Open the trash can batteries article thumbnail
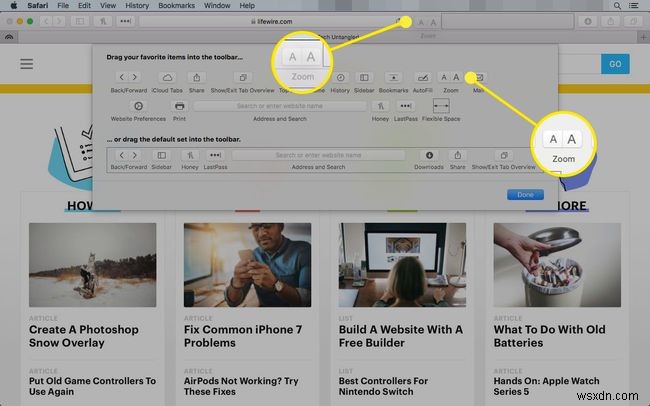 [x=557, y=265]
